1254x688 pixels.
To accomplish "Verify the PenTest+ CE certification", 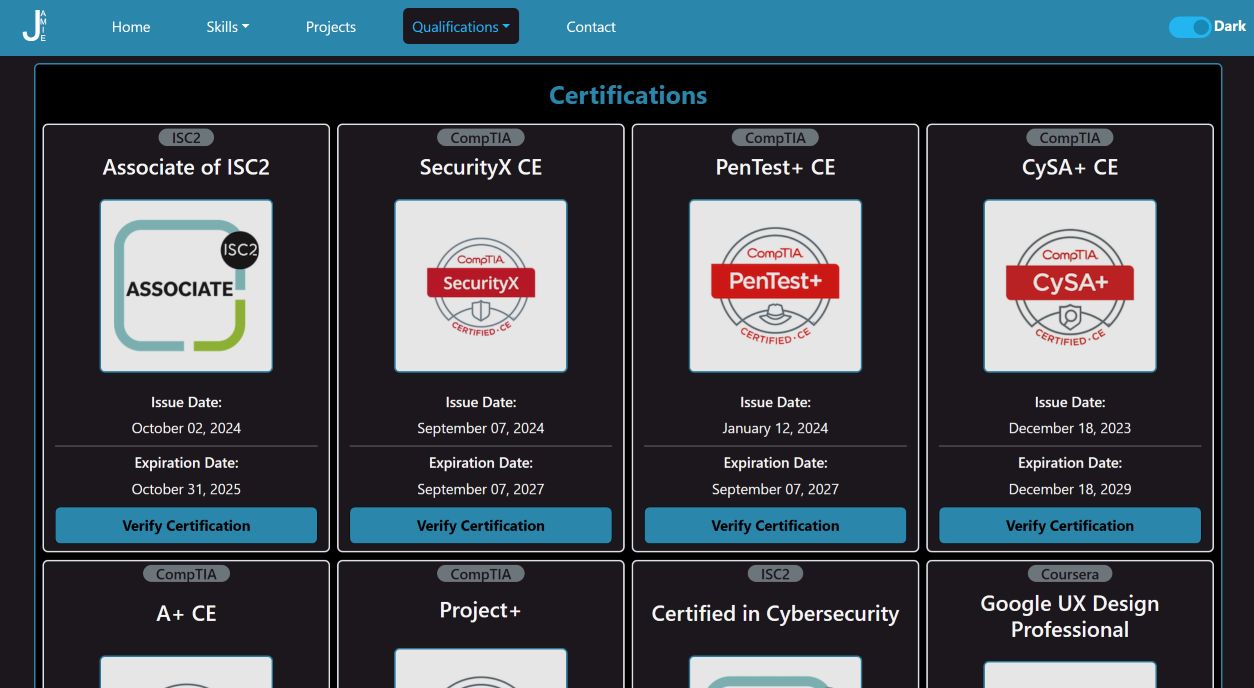I will 775,525.
